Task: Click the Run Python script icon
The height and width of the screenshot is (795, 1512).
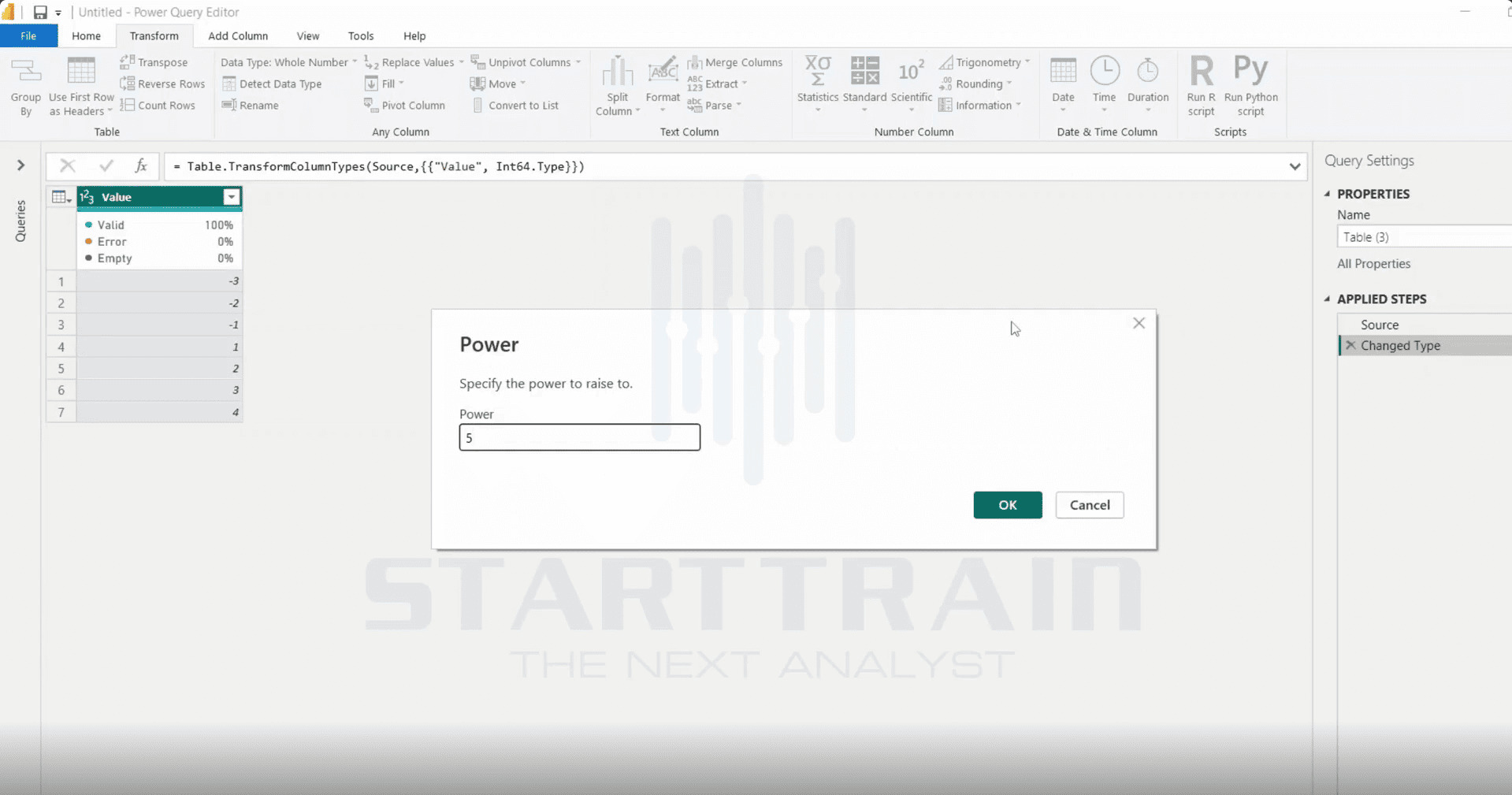Action: pyautogui.click(x=1250, y=69)
